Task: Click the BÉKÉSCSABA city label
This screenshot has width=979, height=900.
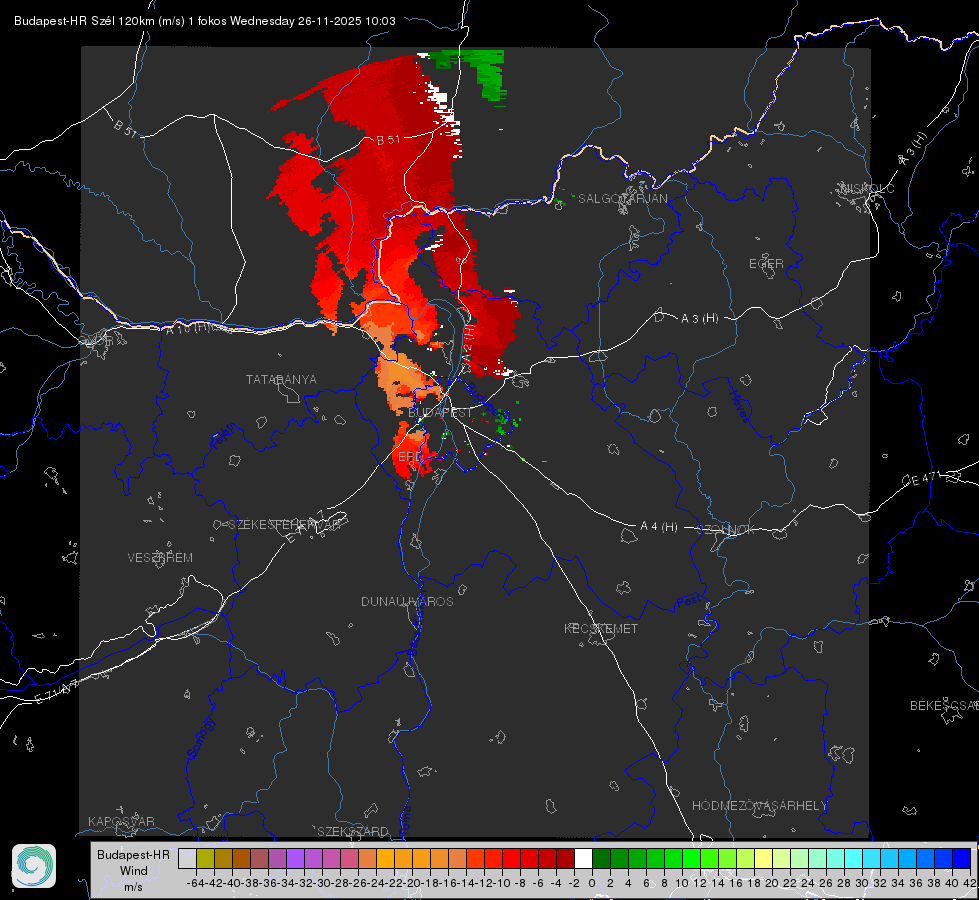Action: [944, 706]
